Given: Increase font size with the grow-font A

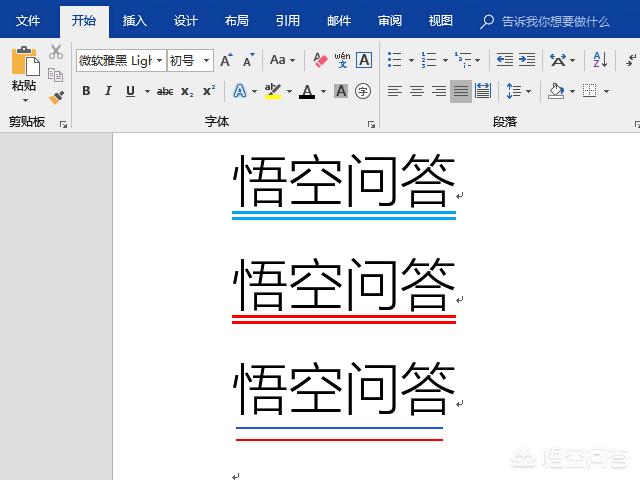Looking at the screenshot, I should click(x=226, y=60).
